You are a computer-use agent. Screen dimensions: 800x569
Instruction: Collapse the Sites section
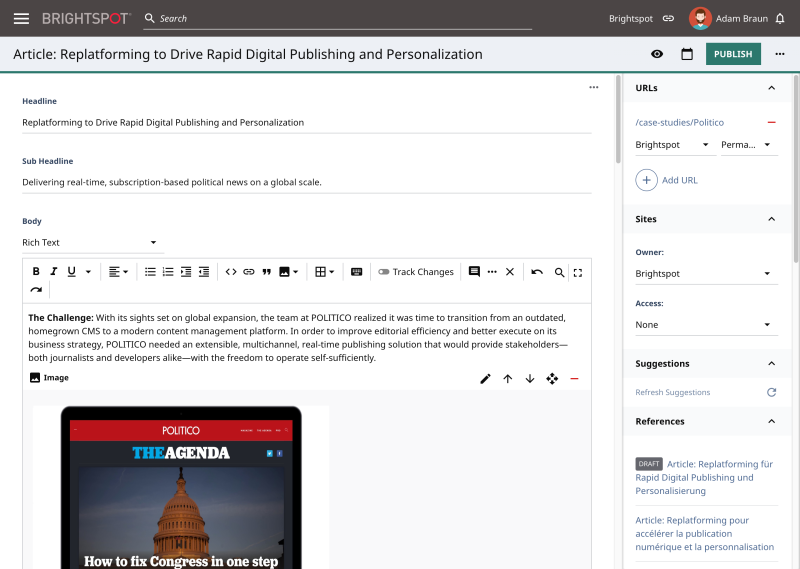click(771, 219)
